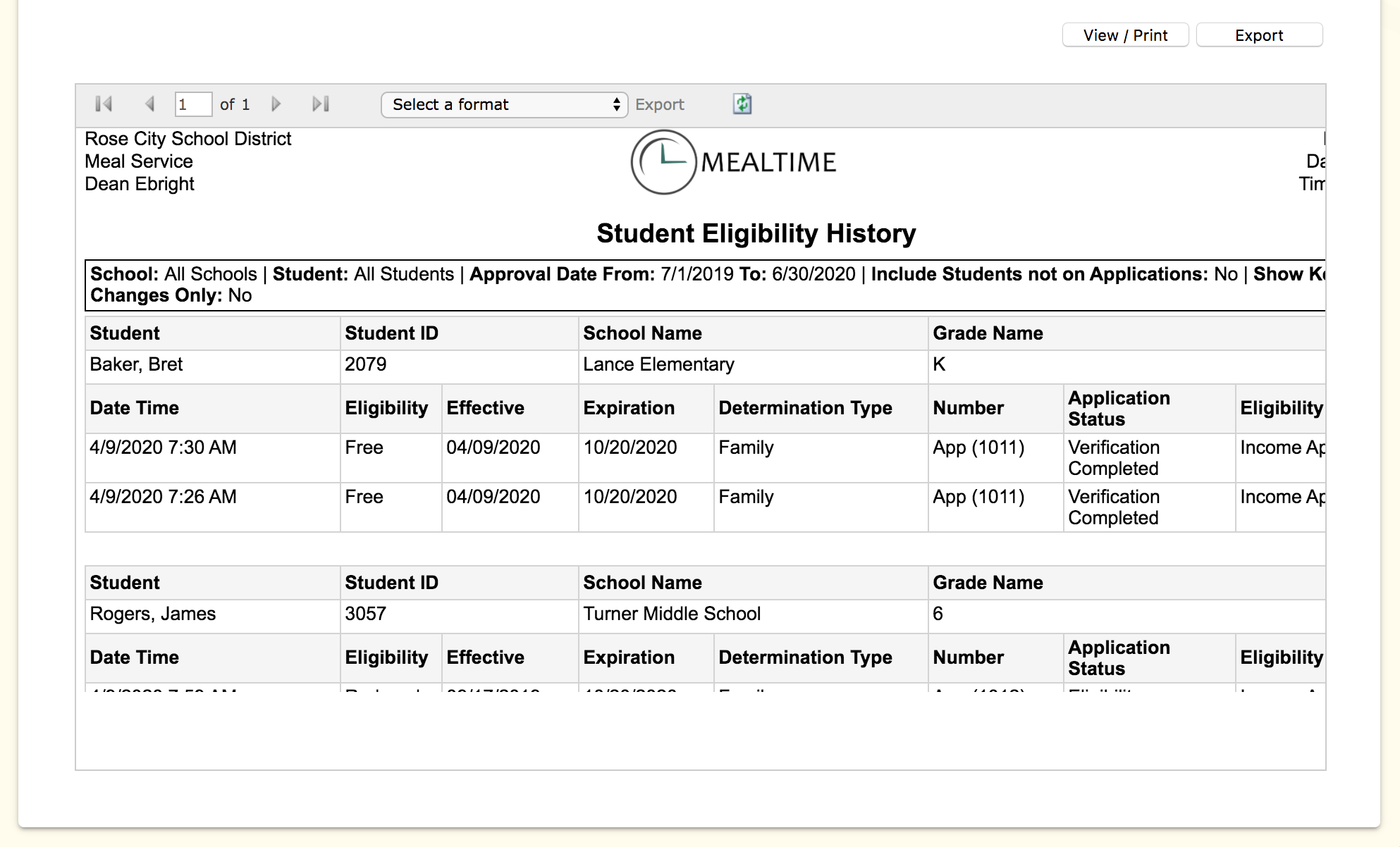
Task: Click Student ID 3057 cell
Action: pos(365,614)
